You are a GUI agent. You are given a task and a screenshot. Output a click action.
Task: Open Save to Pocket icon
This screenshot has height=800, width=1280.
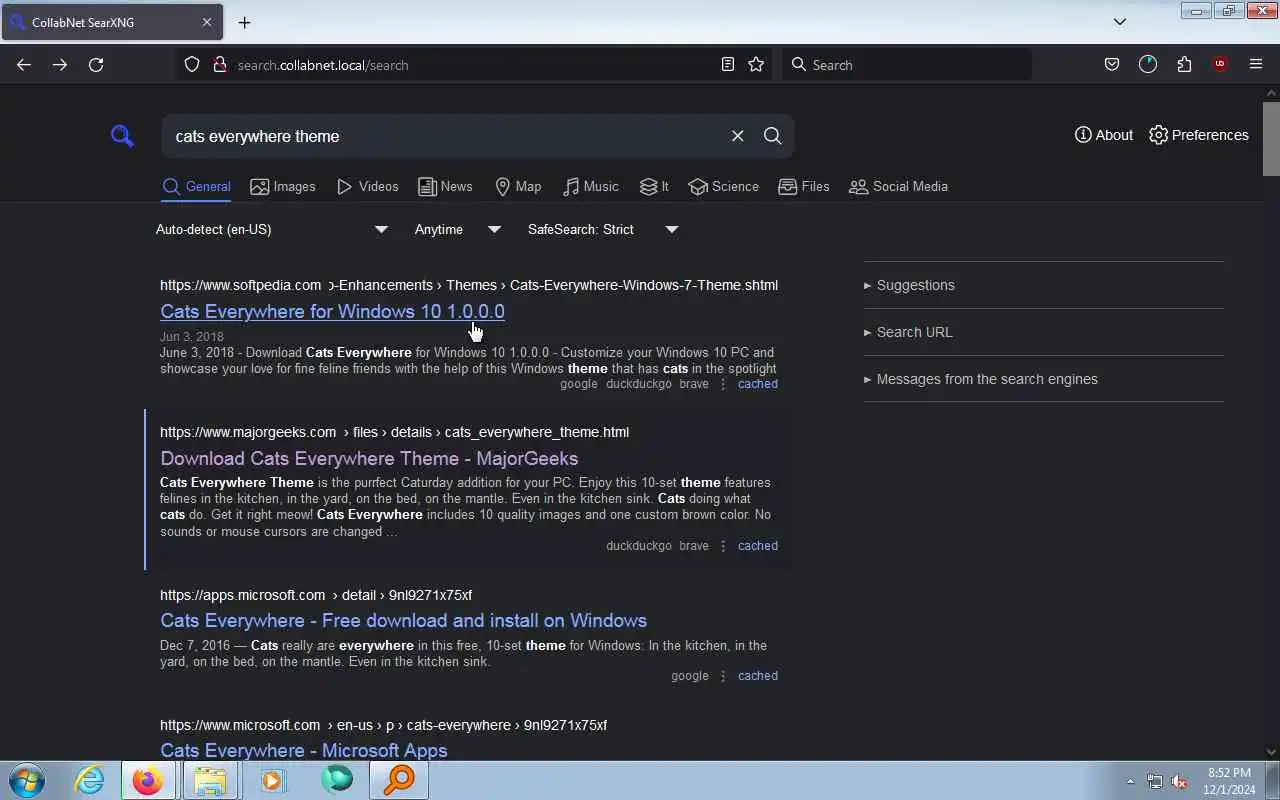click(x=1112, y=64)
